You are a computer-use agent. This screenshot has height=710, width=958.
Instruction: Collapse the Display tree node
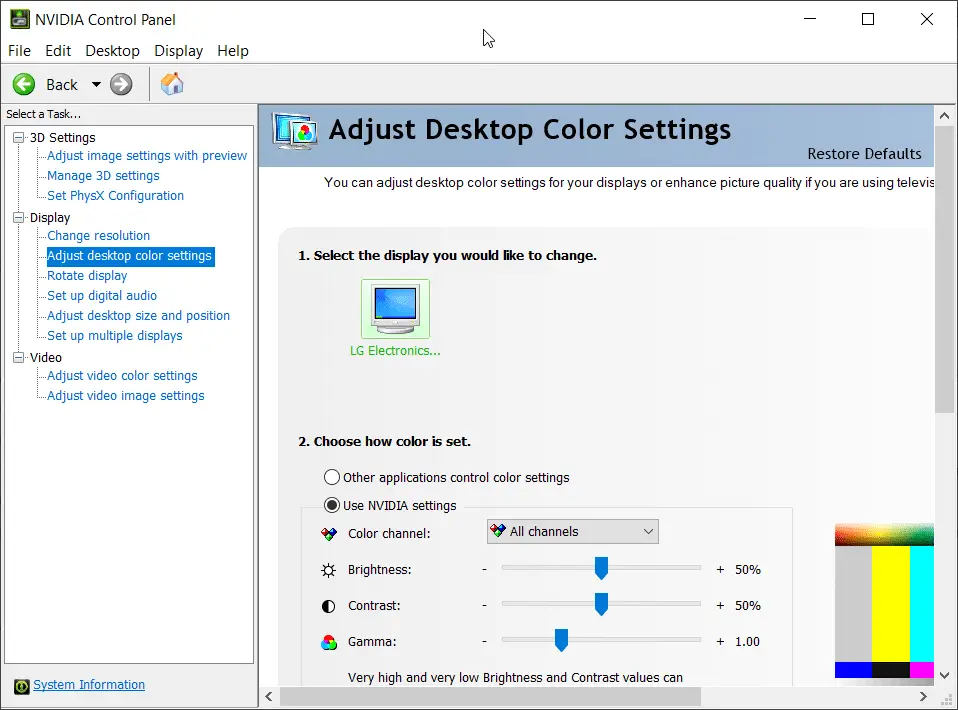click(x=19, y=217)
